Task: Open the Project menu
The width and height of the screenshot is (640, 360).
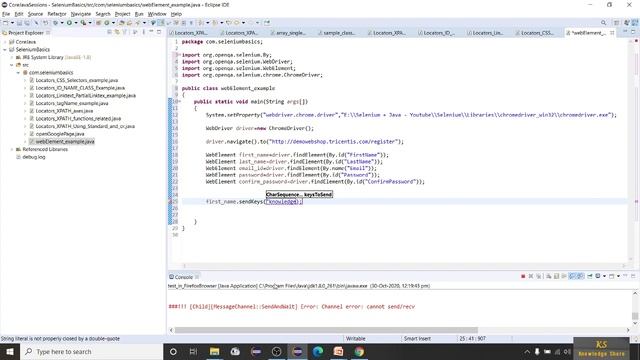Action: point(122,14)
